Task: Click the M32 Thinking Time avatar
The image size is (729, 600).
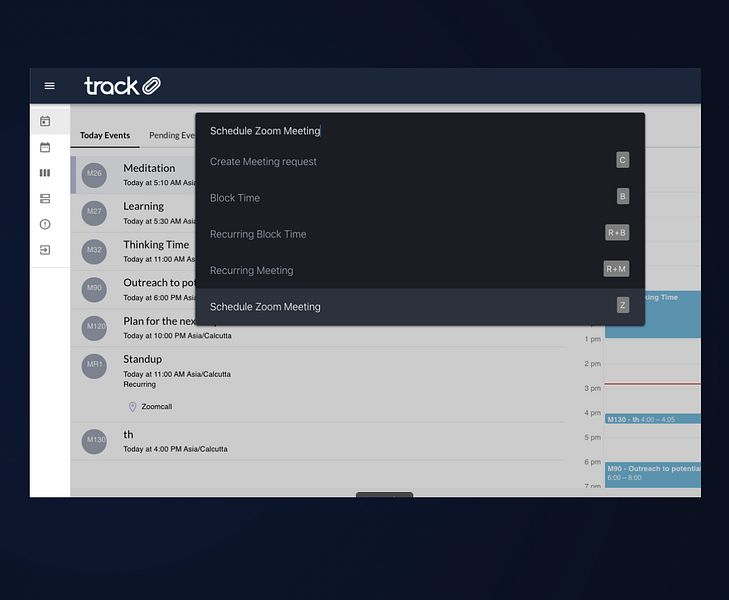Action: 94,251
